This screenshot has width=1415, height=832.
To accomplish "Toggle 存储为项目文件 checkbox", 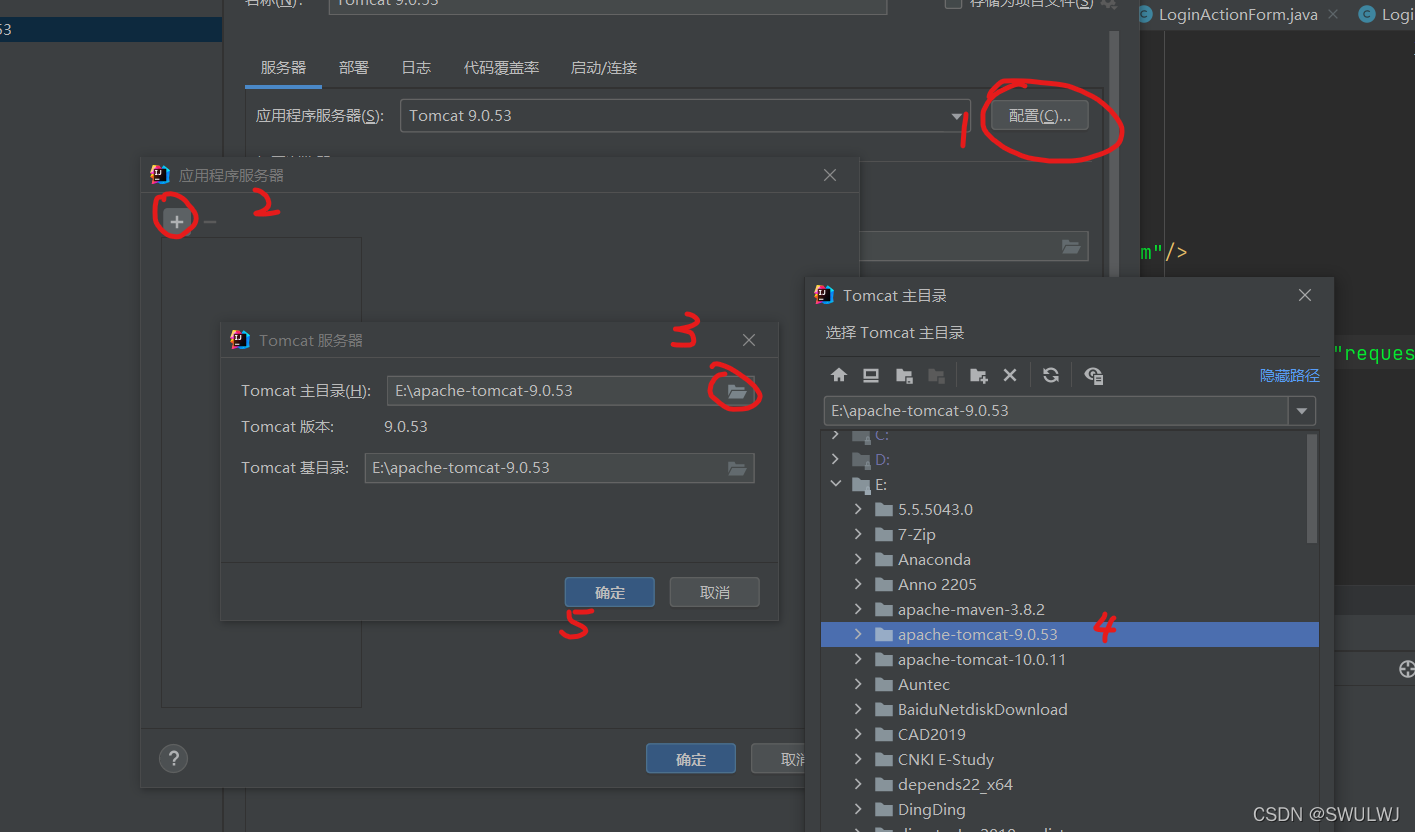I will 953,3.
